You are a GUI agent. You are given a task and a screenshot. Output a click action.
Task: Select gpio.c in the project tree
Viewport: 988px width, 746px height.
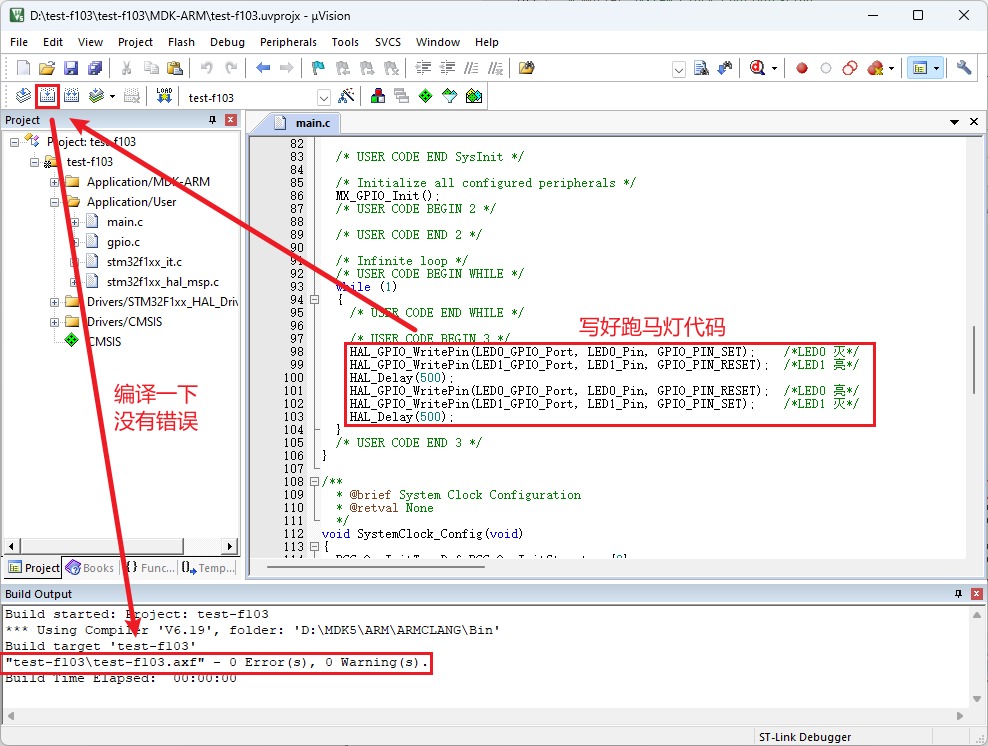coord(124,242)
